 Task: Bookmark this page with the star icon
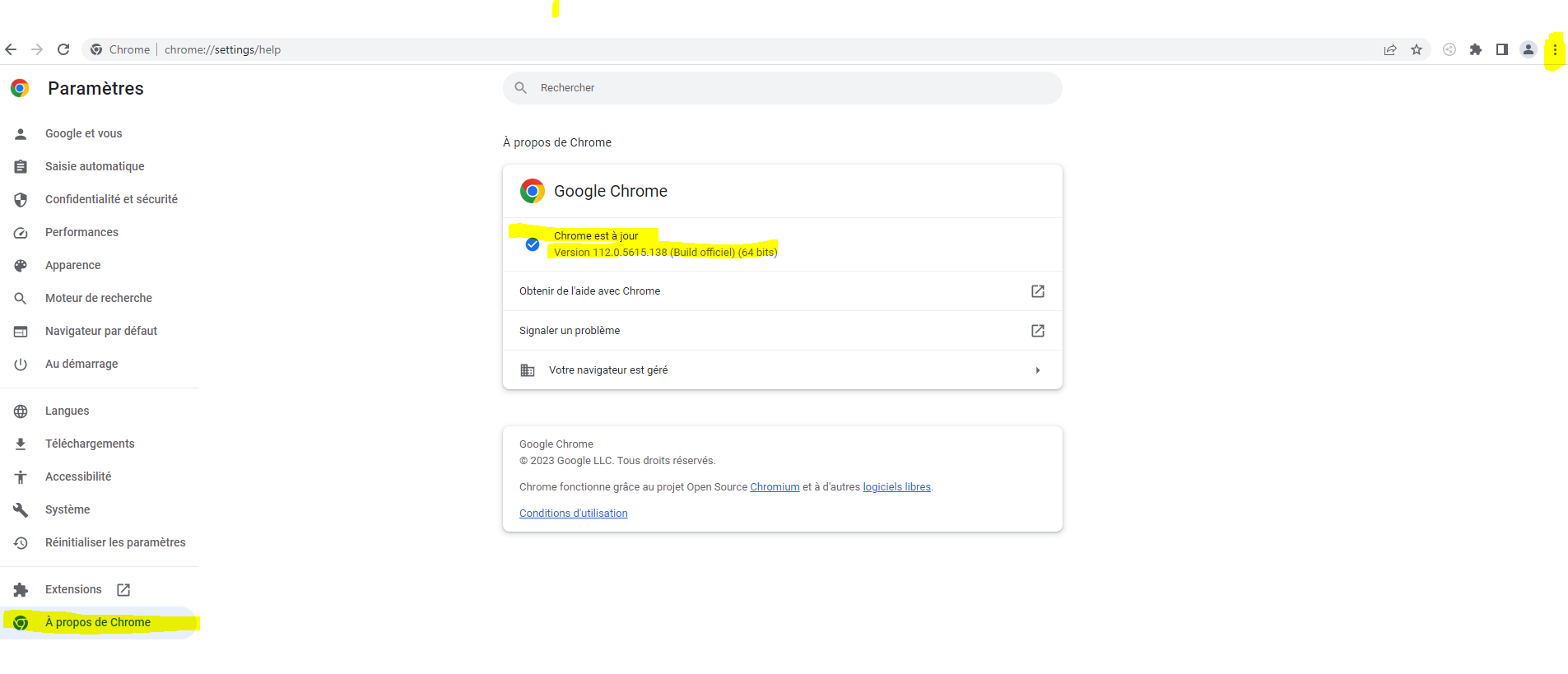tap(1417, 49)
